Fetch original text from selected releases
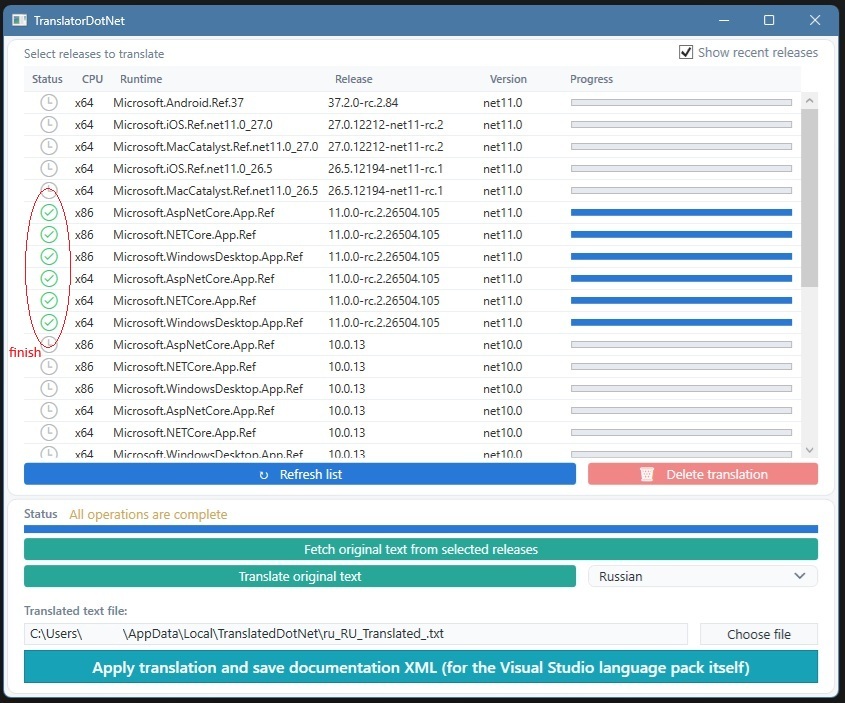This screenshot has width=845, height=703. (421, 549)
